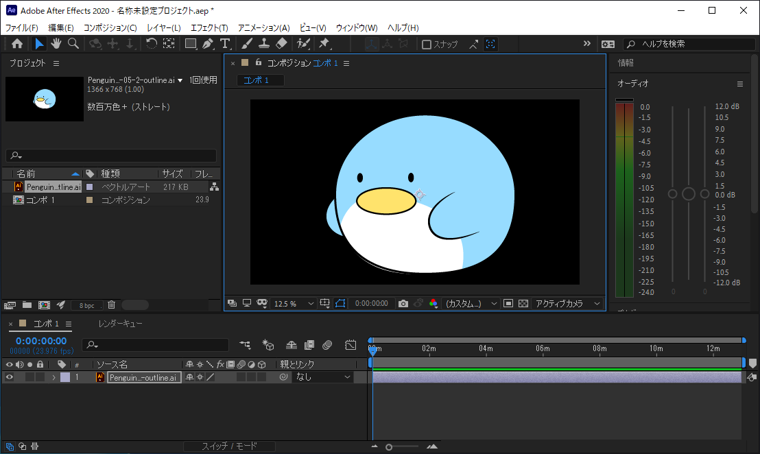Click the trash icon in Project panel
Image resolution: width=760 pixels, height=454 pixels.
(x=111, y=305)
